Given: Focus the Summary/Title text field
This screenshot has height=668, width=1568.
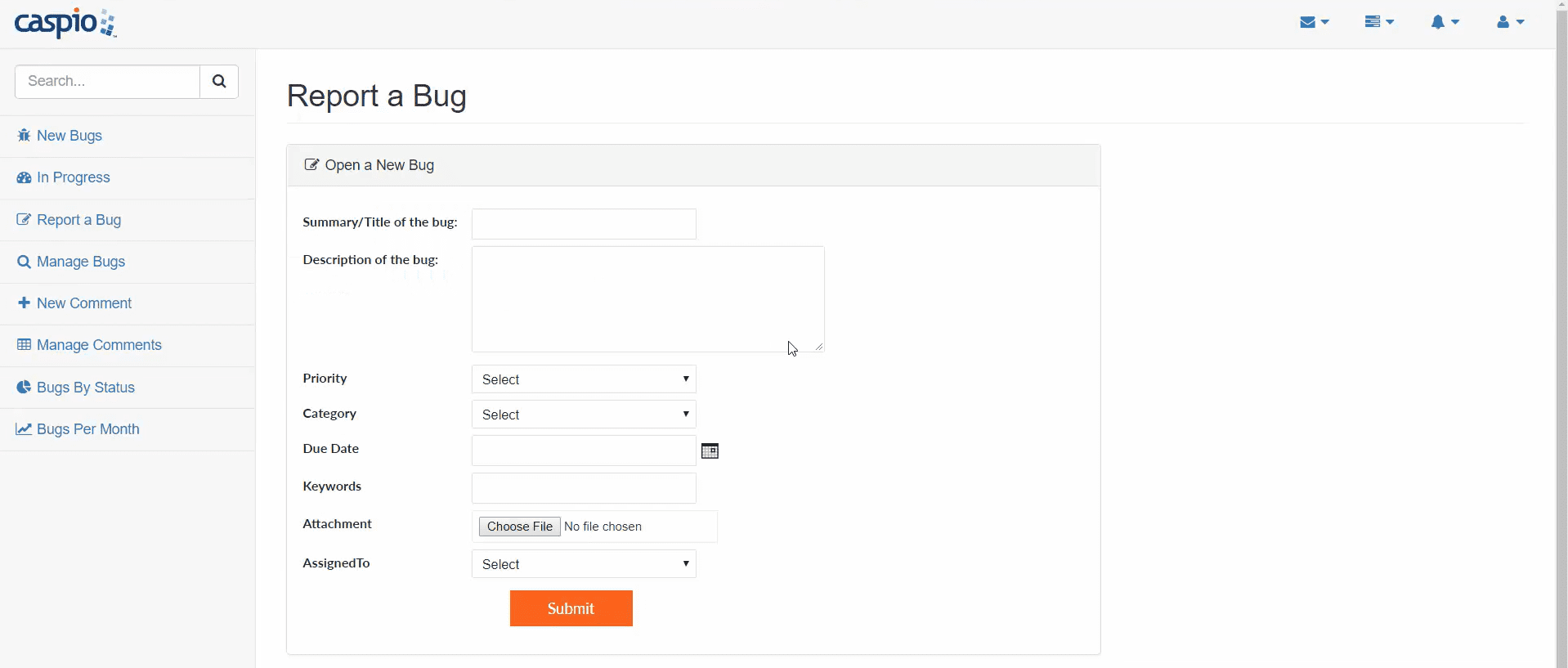Looking at the screenshot, I should [584, 224].
